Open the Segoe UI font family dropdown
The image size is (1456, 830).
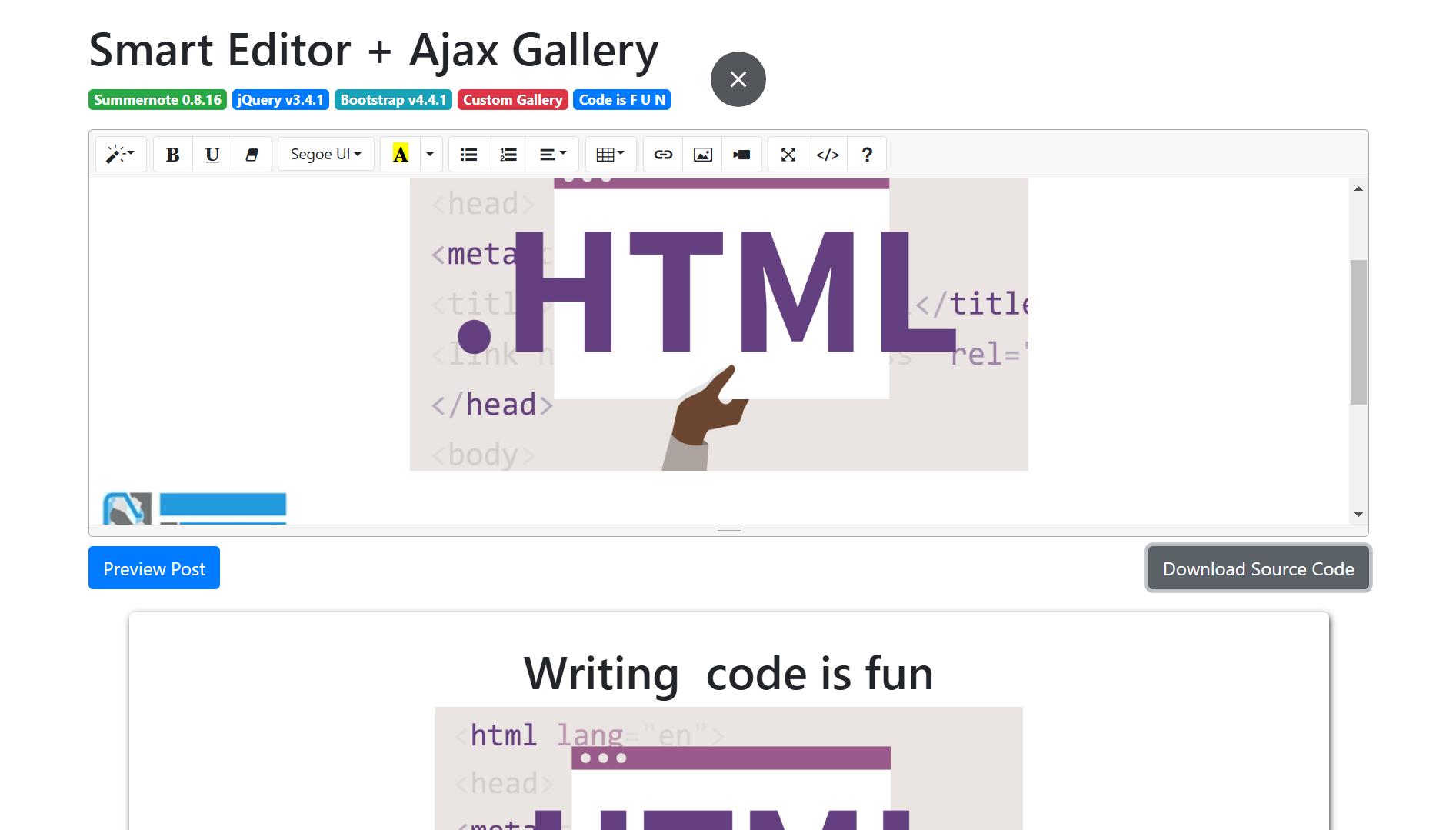325,154
